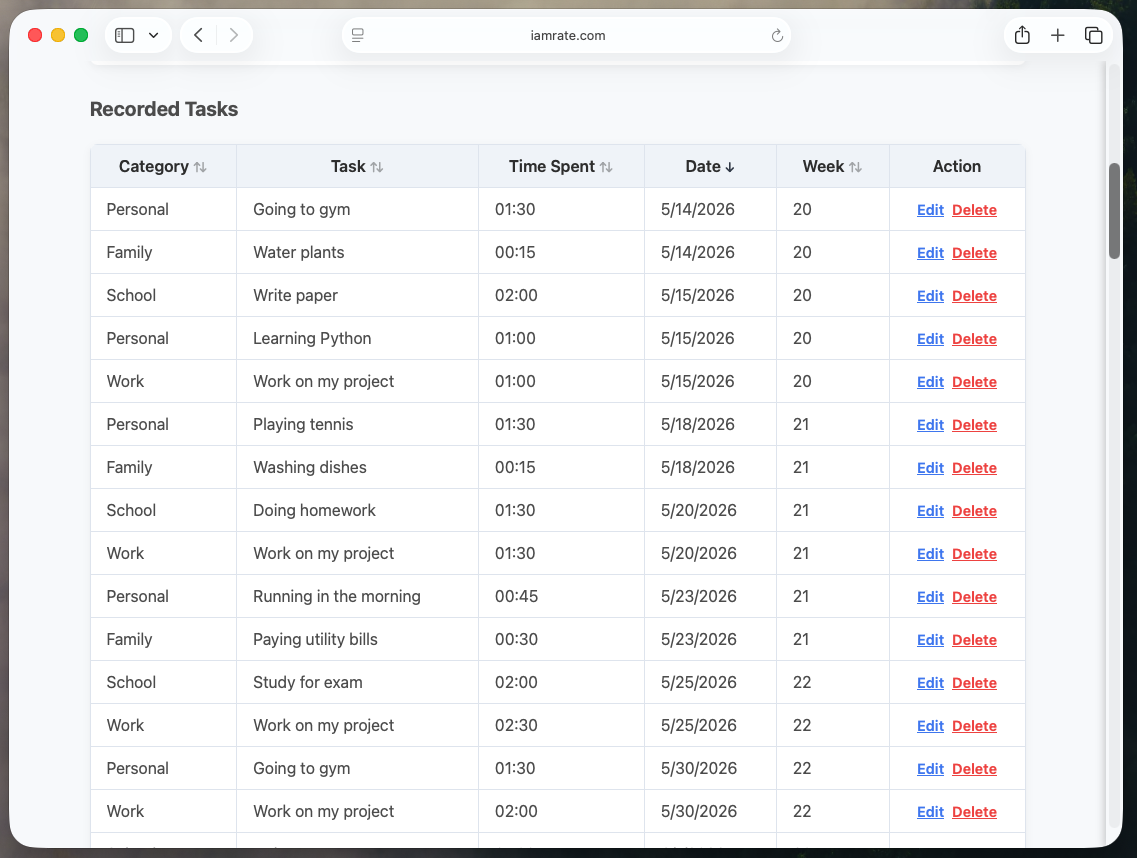Click the 02:30 time spent cell
Viewport: 1137px width, 858px height.
(561, 725)
